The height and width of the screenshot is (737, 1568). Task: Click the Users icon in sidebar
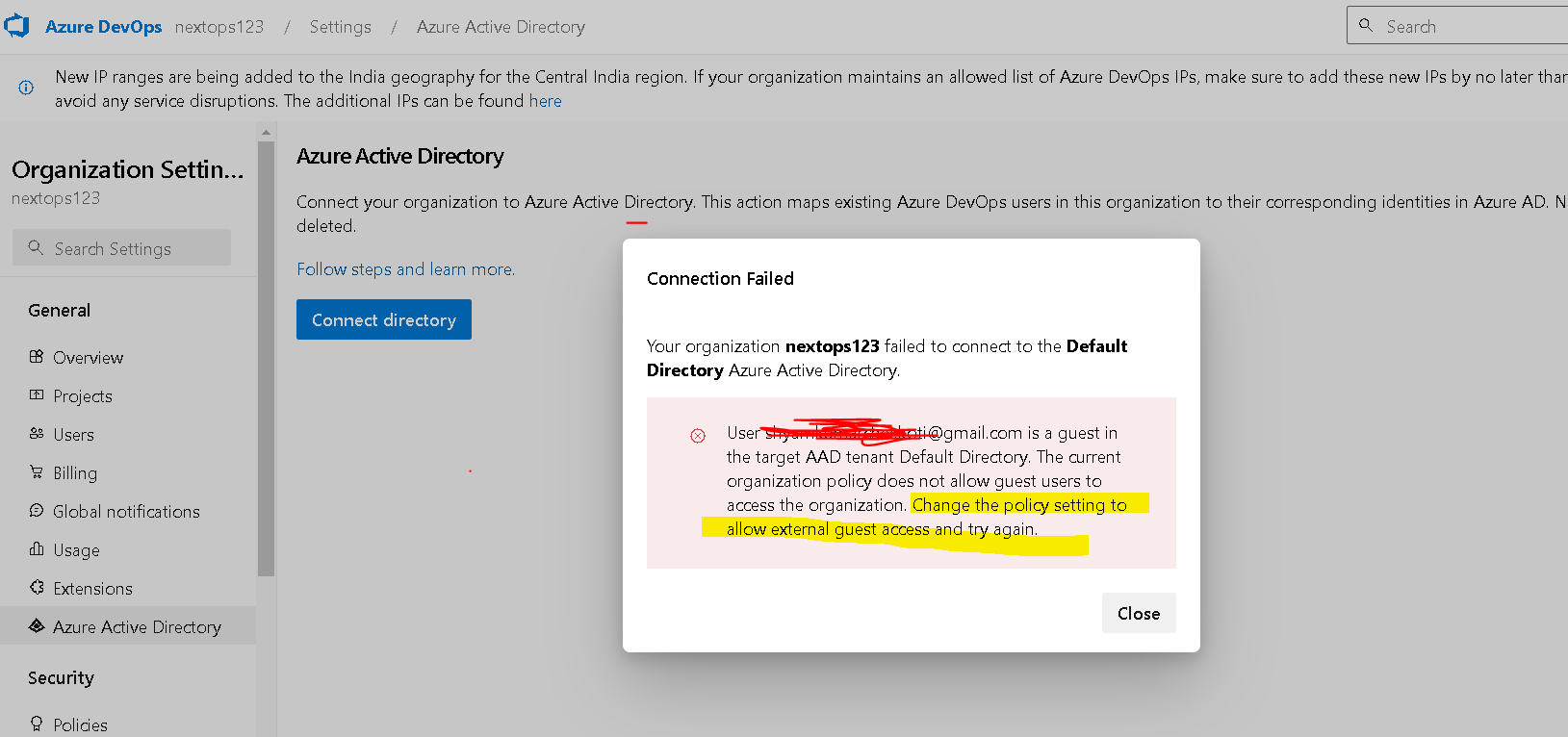(x=37, y=433)
